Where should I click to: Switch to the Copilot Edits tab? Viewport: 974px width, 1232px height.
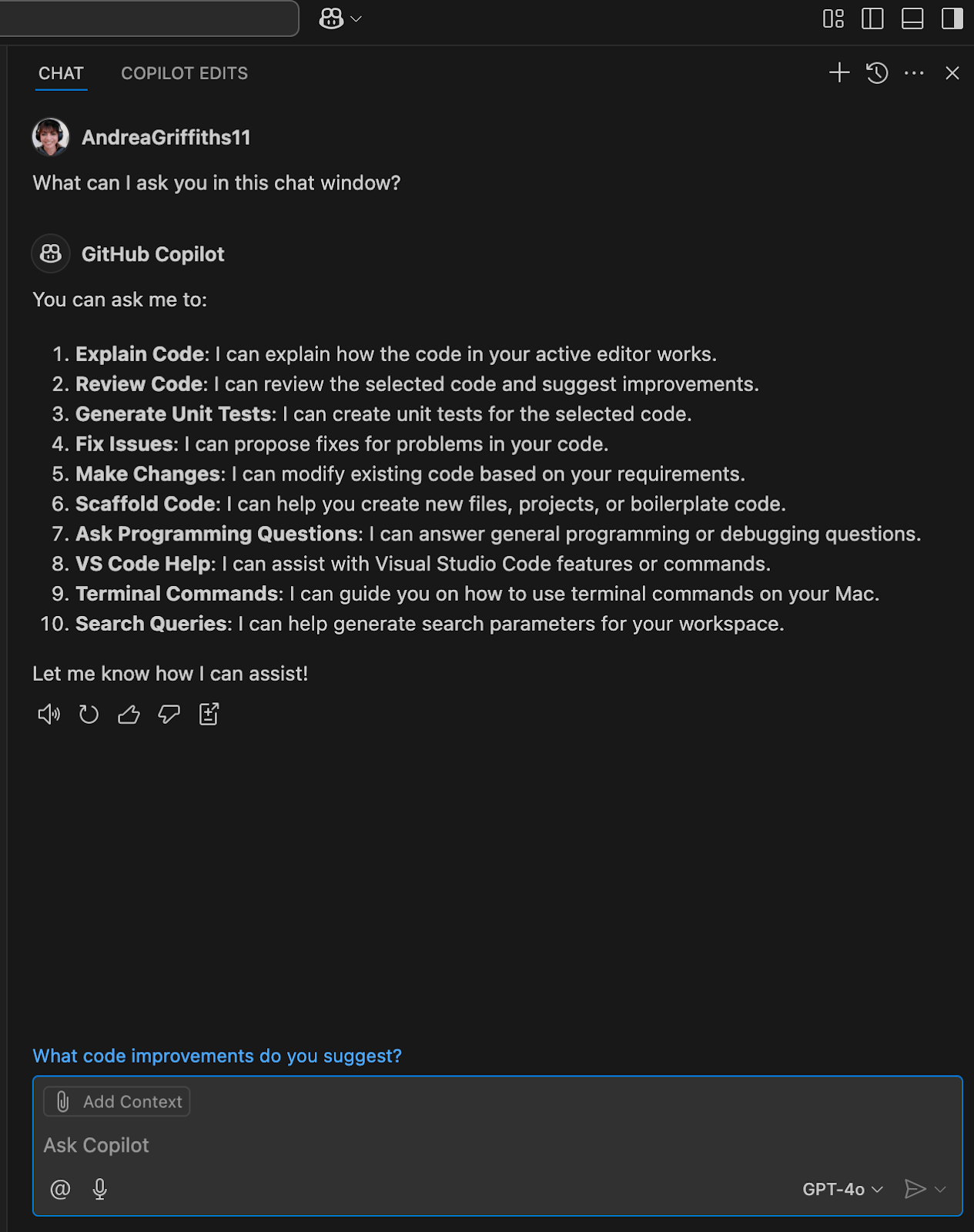click(184, 73)
